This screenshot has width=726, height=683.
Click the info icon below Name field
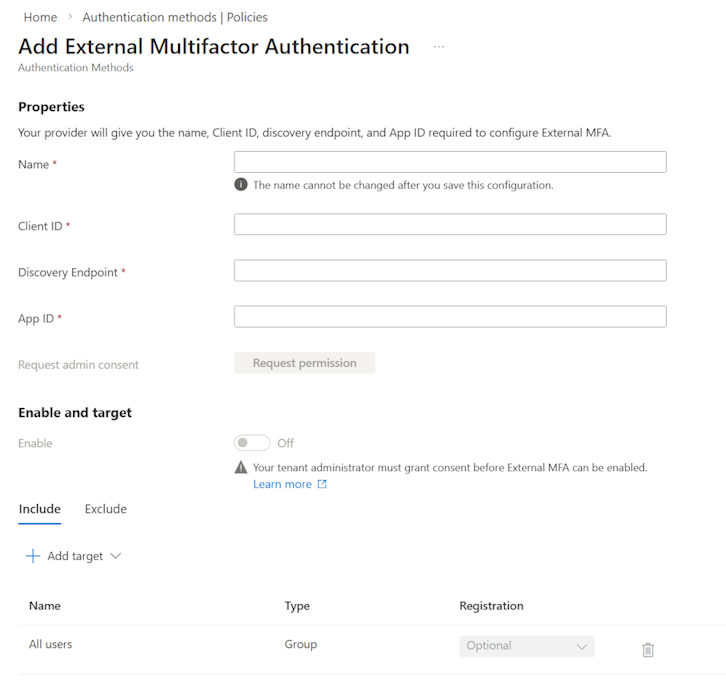coord(241,185)
